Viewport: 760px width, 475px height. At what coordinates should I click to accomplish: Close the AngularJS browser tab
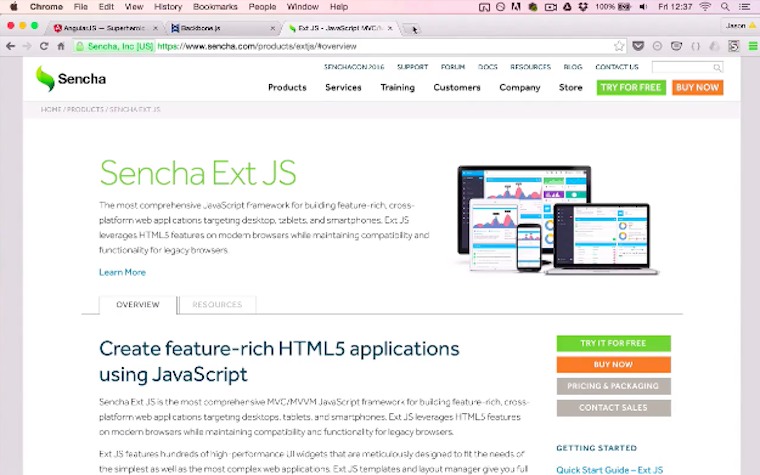point(155,28)
